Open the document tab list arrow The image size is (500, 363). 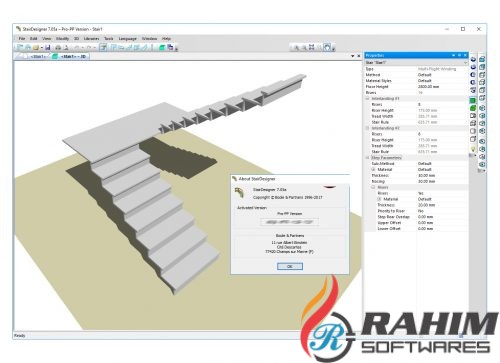click(x=353, y=56)
